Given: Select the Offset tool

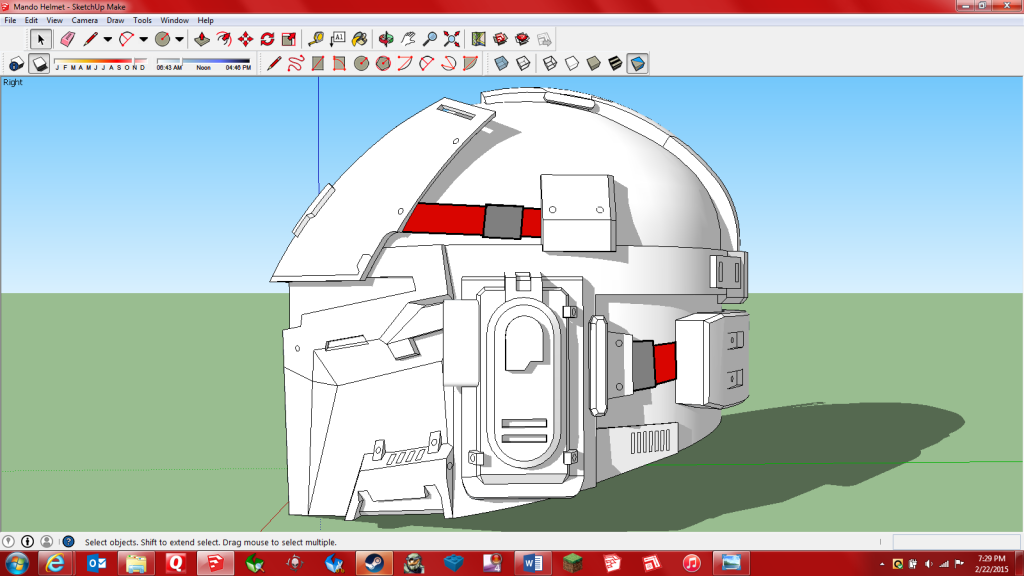Looking at the screenshot, I should [224, 40].
